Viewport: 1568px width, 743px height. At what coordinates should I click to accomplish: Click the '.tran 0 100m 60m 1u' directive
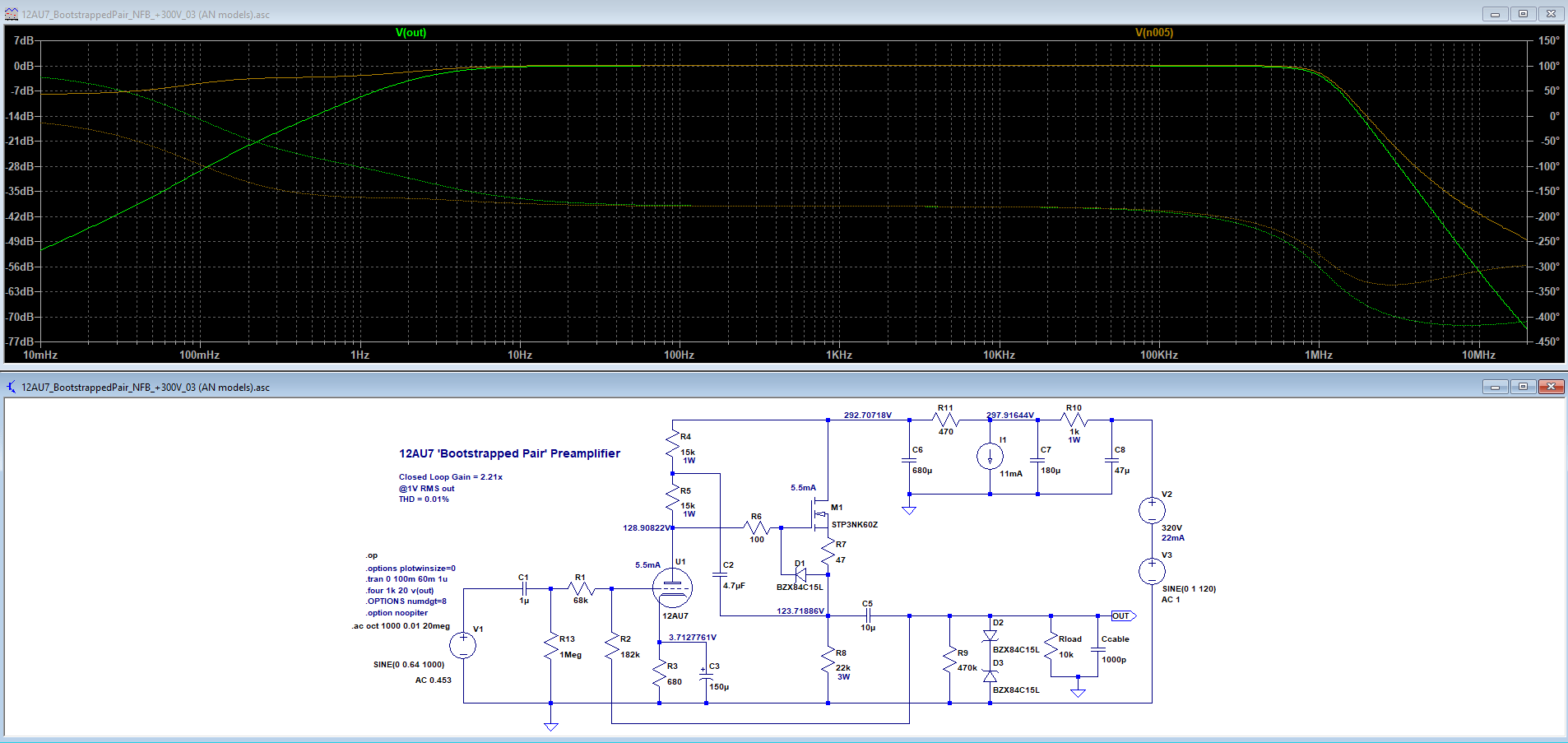click(406, 579)
